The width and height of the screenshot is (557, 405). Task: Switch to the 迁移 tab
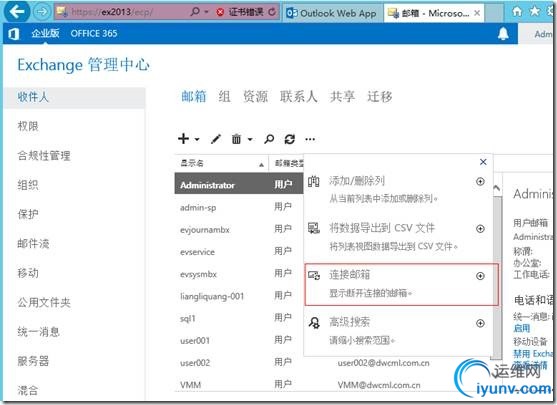(x=379, y=96)
